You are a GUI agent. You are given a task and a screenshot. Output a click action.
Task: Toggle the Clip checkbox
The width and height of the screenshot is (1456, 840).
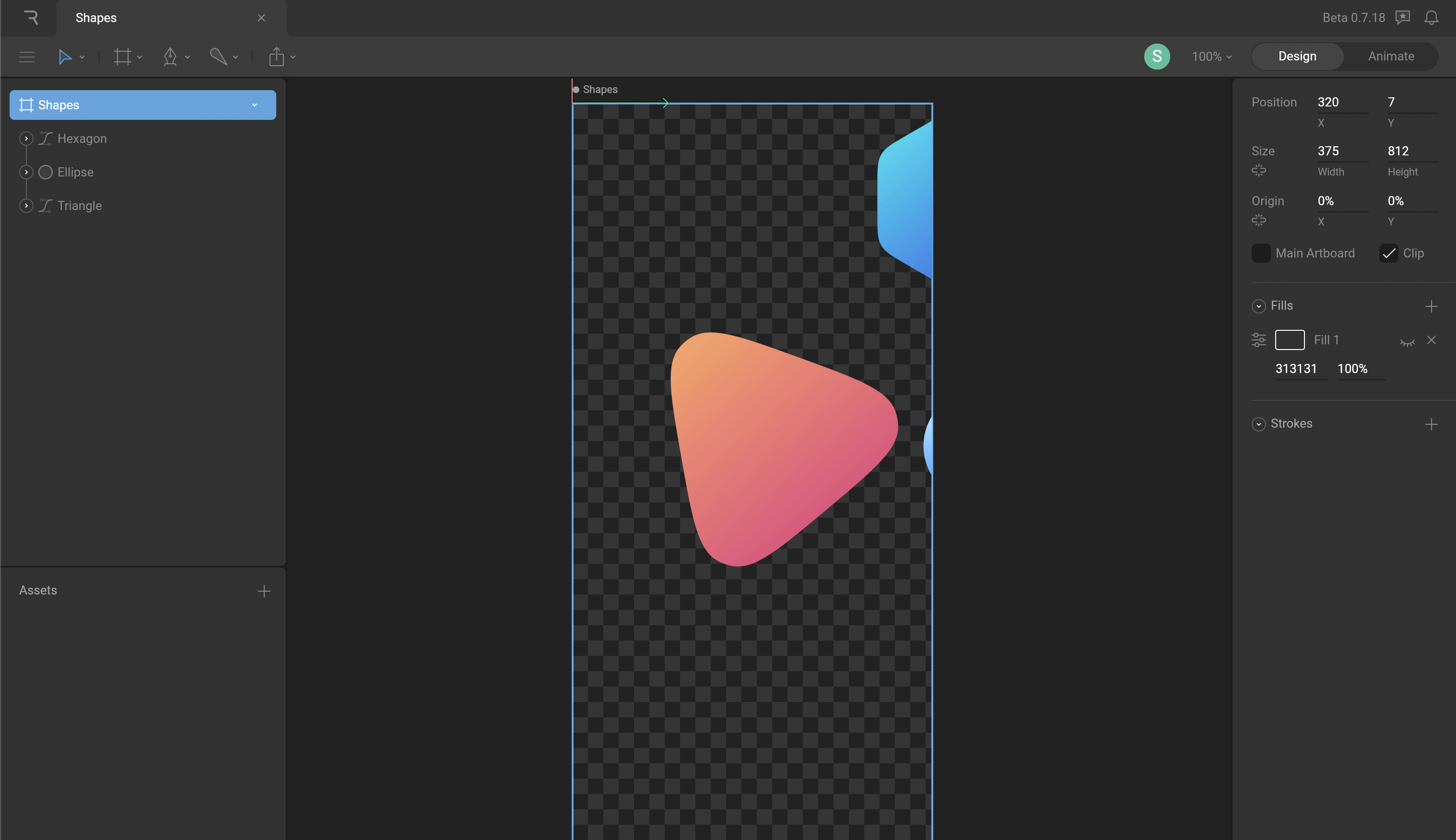click(1388, 253)
